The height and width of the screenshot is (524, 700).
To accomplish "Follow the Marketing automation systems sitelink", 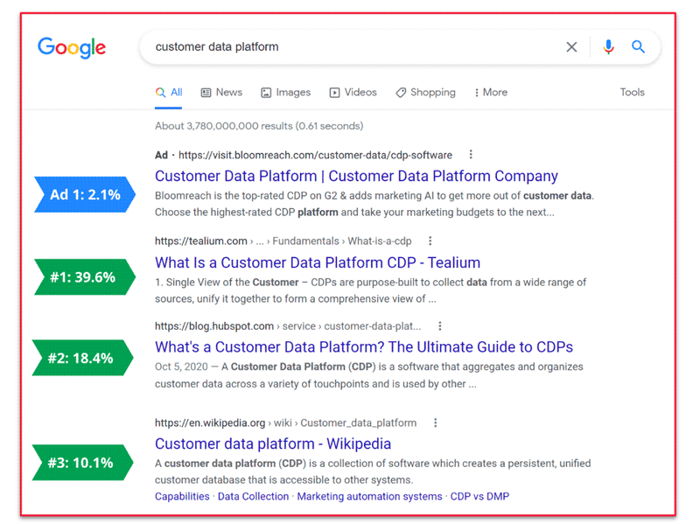I will 370,496.
